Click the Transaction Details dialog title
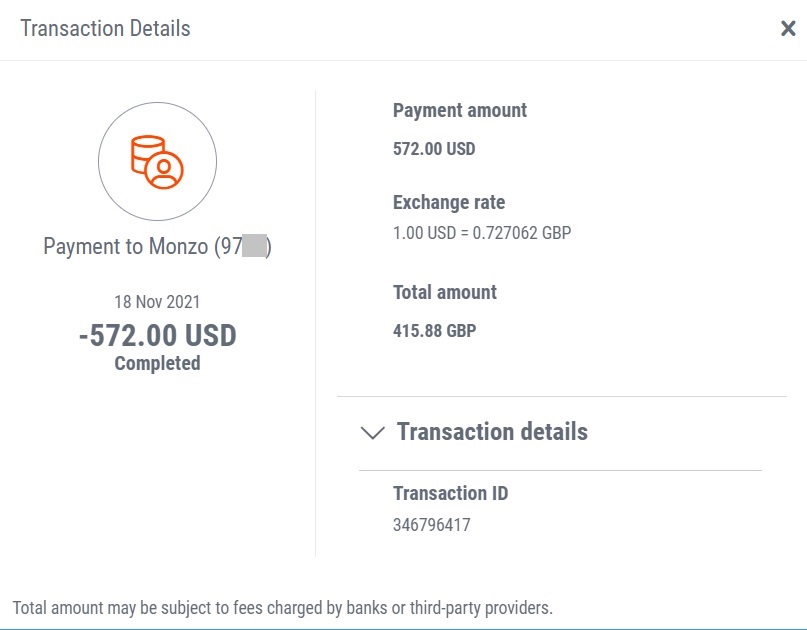This screenshot has width=807, height=630. coord(105,28)
